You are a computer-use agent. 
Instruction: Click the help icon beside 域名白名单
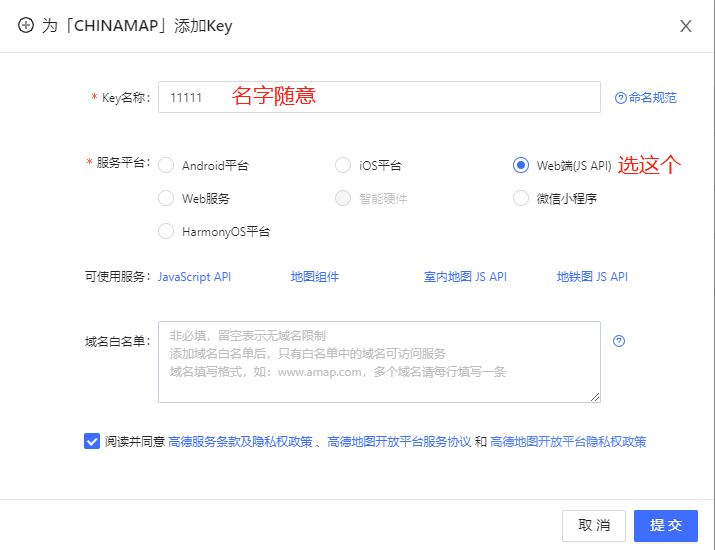[x=619, y=341]
